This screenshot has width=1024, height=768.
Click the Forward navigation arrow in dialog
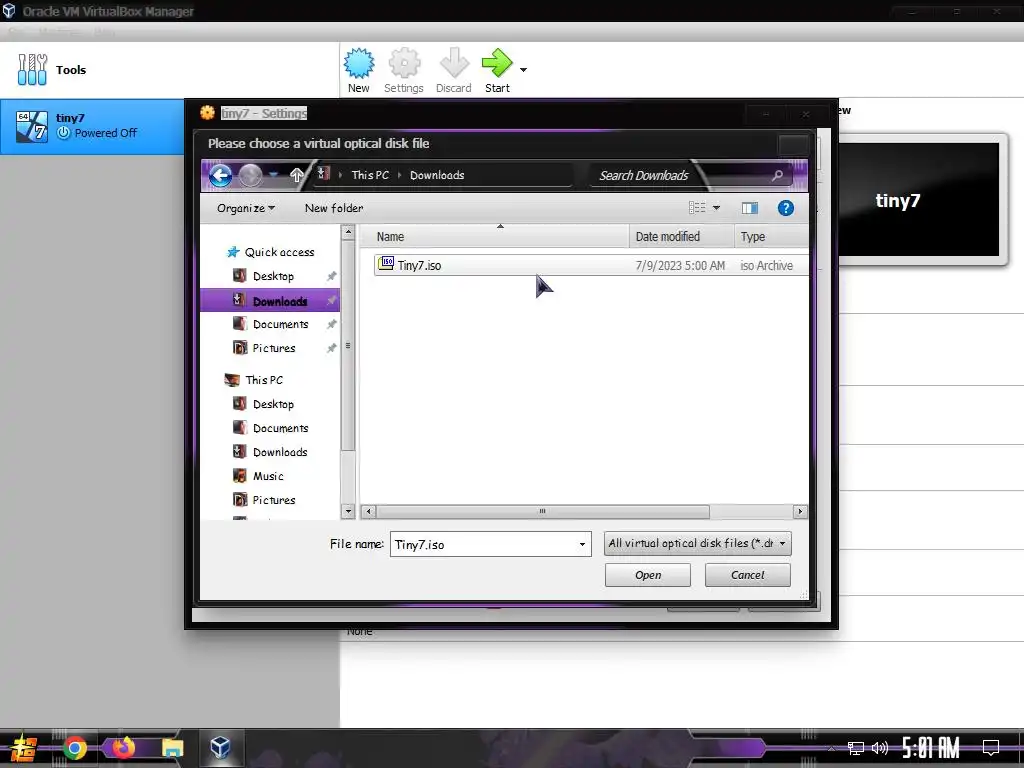pos(250,175)
